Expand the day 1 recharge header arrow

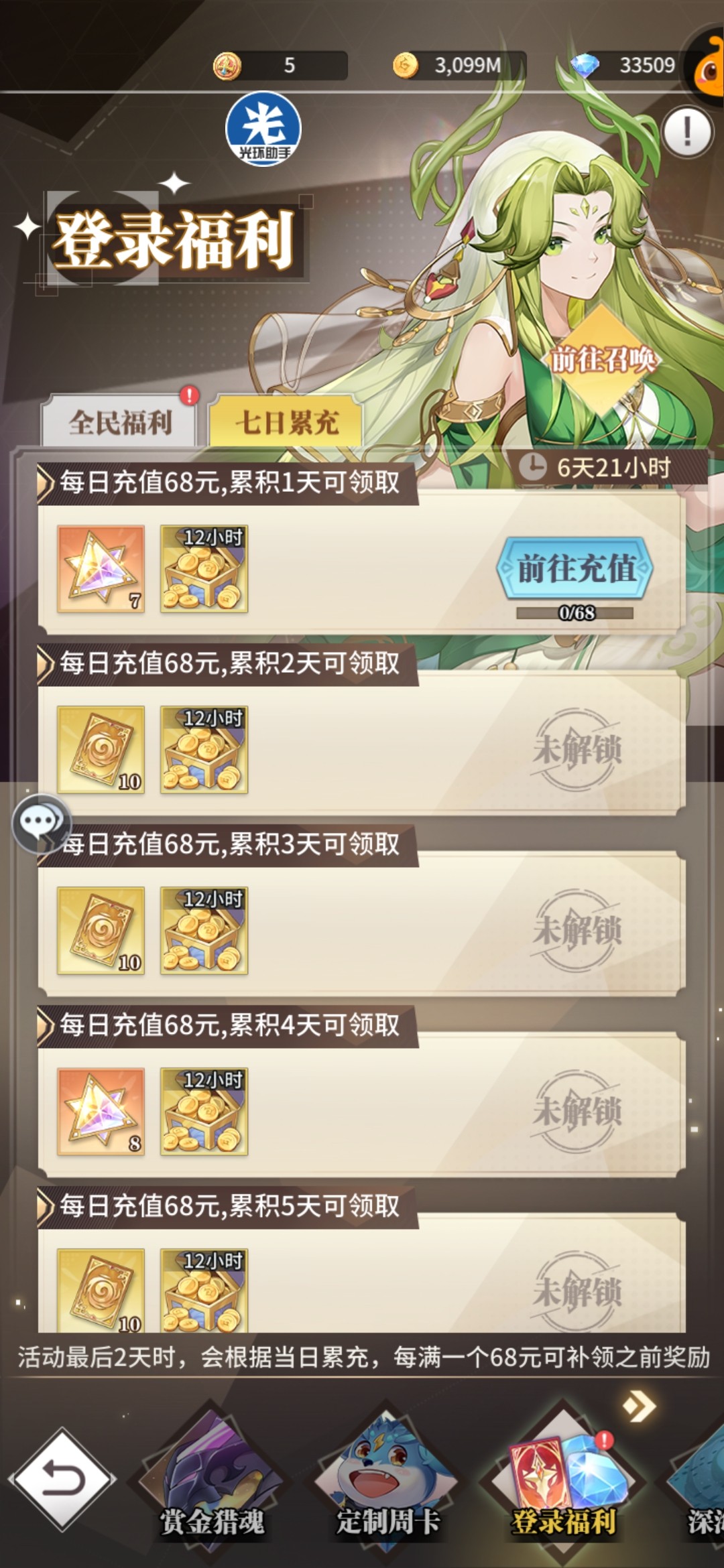point(46,482)
